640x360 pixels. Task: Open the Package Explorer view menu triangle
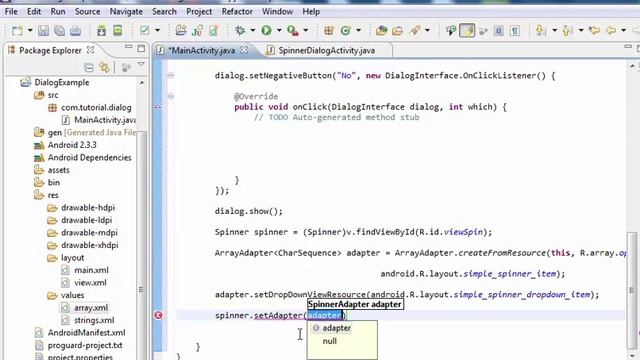click(x=141, y=65)
